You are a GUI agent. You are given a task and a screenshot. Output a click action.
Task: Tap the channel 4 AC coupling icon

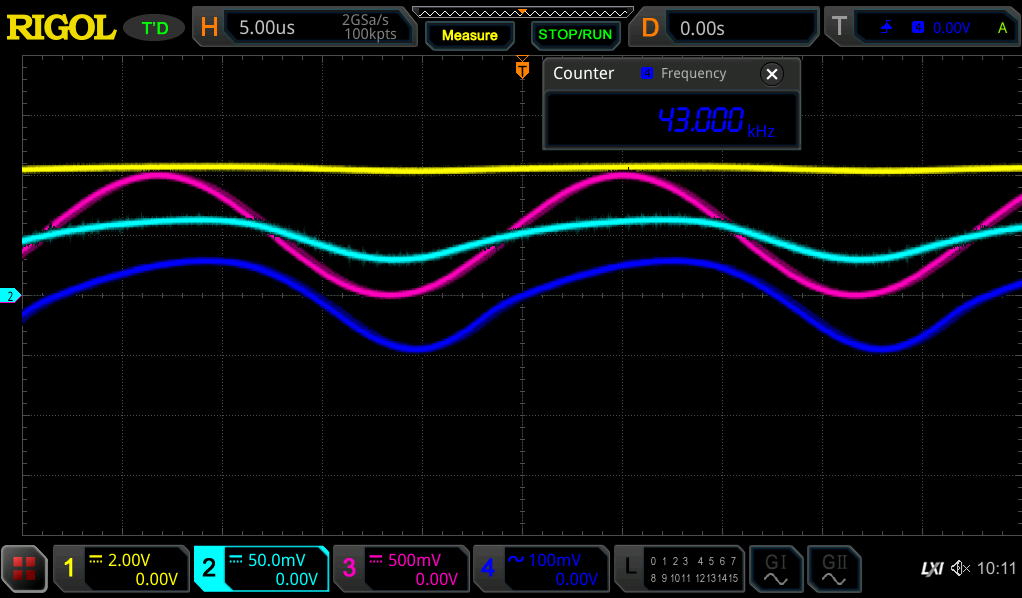pyautogui.click(x=516, y=560)
